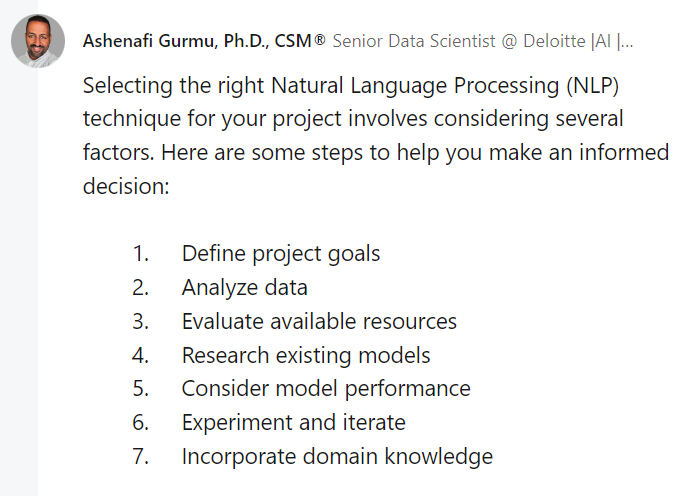Click the author name Ashenafi Gurmu, Ph.D., CSM

197,41
